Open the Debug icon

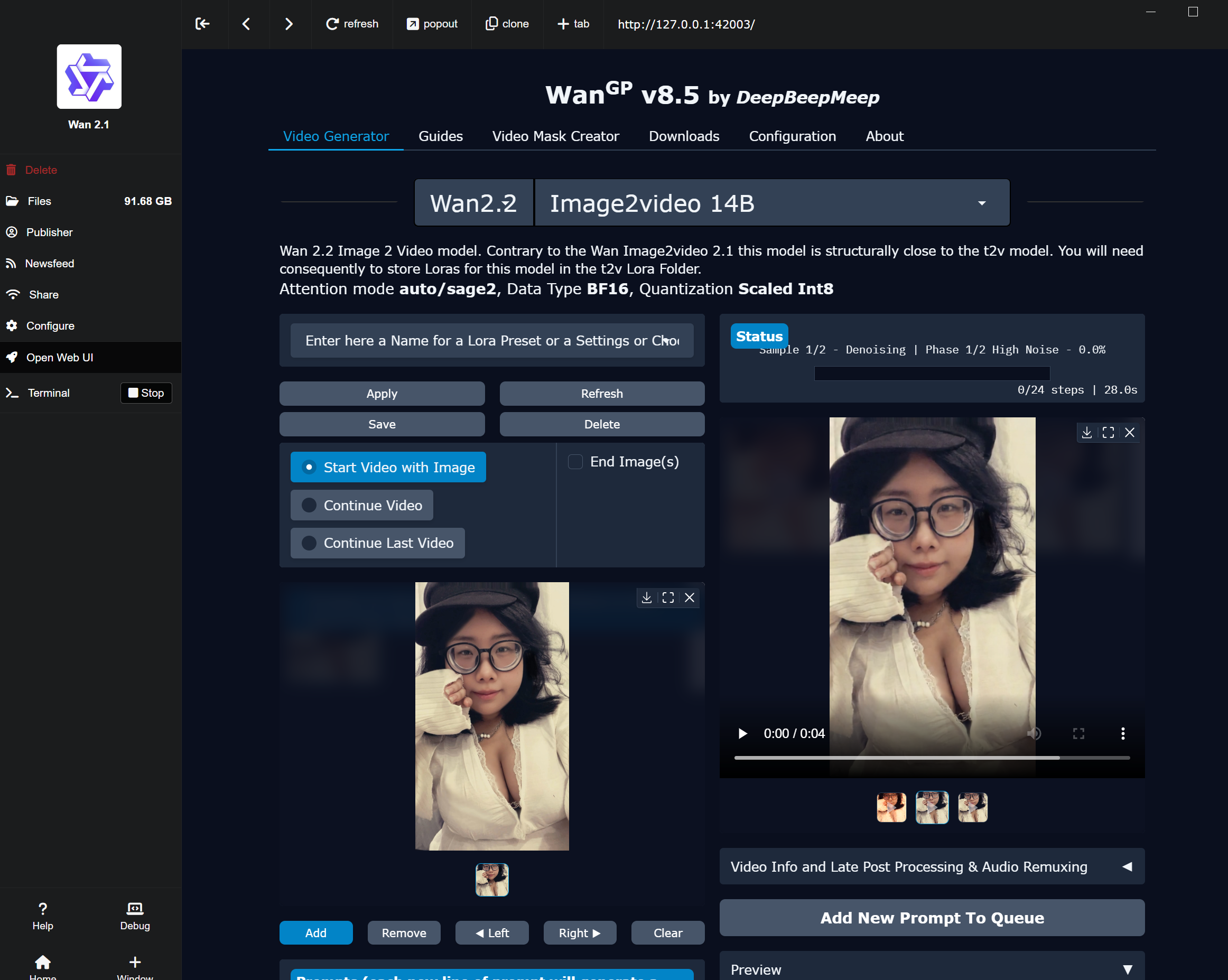coord(135,916)
